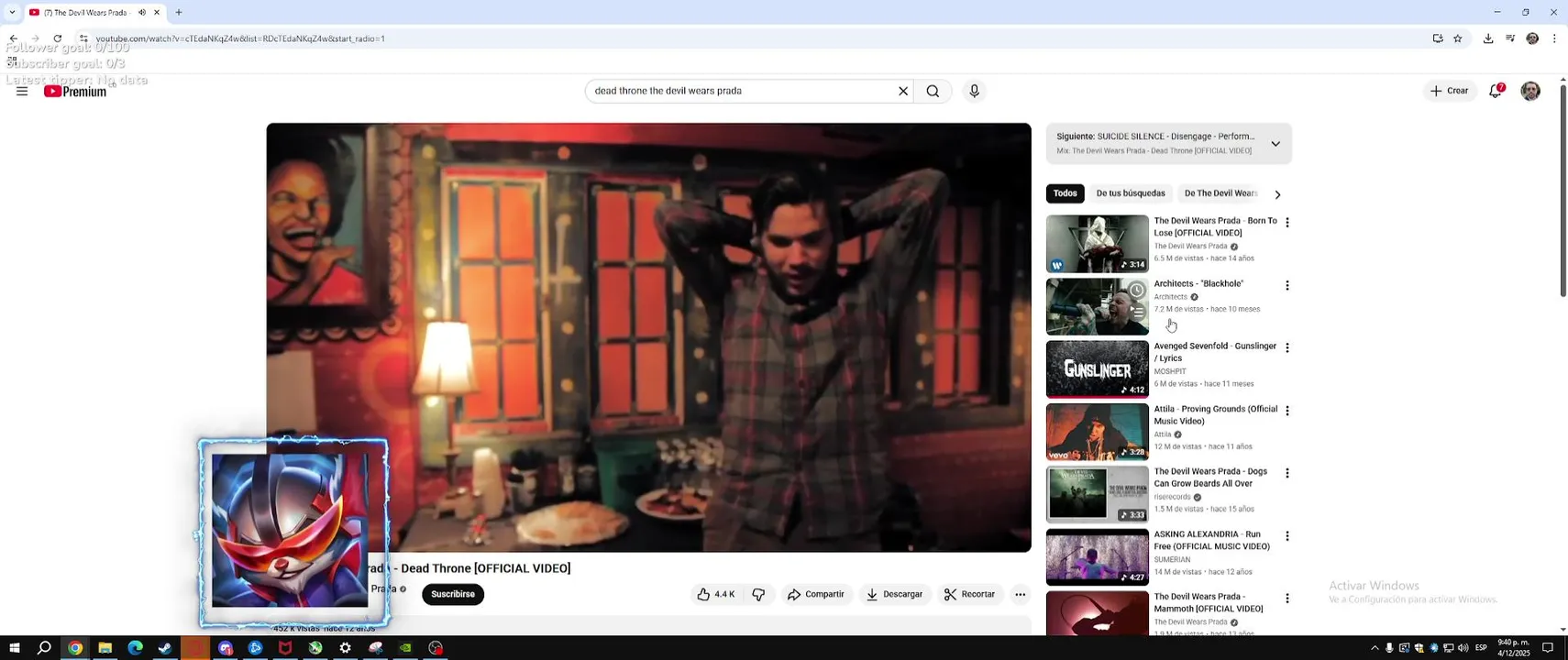Open options for Asking Alexandria Run Free
1568x660 pixels.
(1287, 536)
